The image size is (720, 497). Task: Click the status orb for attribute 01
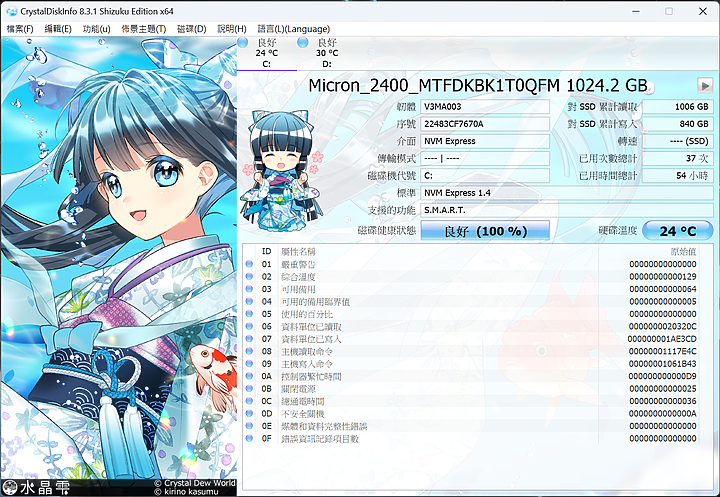(249, 264)
